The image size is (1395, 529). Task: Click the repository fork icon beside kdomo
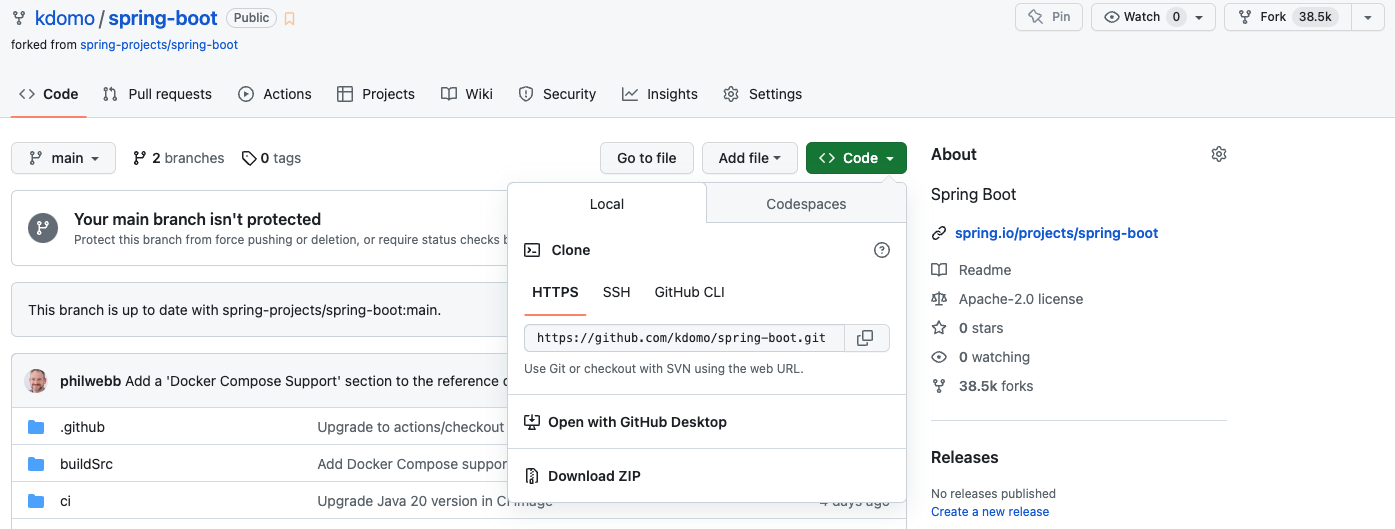click(19, 18)
